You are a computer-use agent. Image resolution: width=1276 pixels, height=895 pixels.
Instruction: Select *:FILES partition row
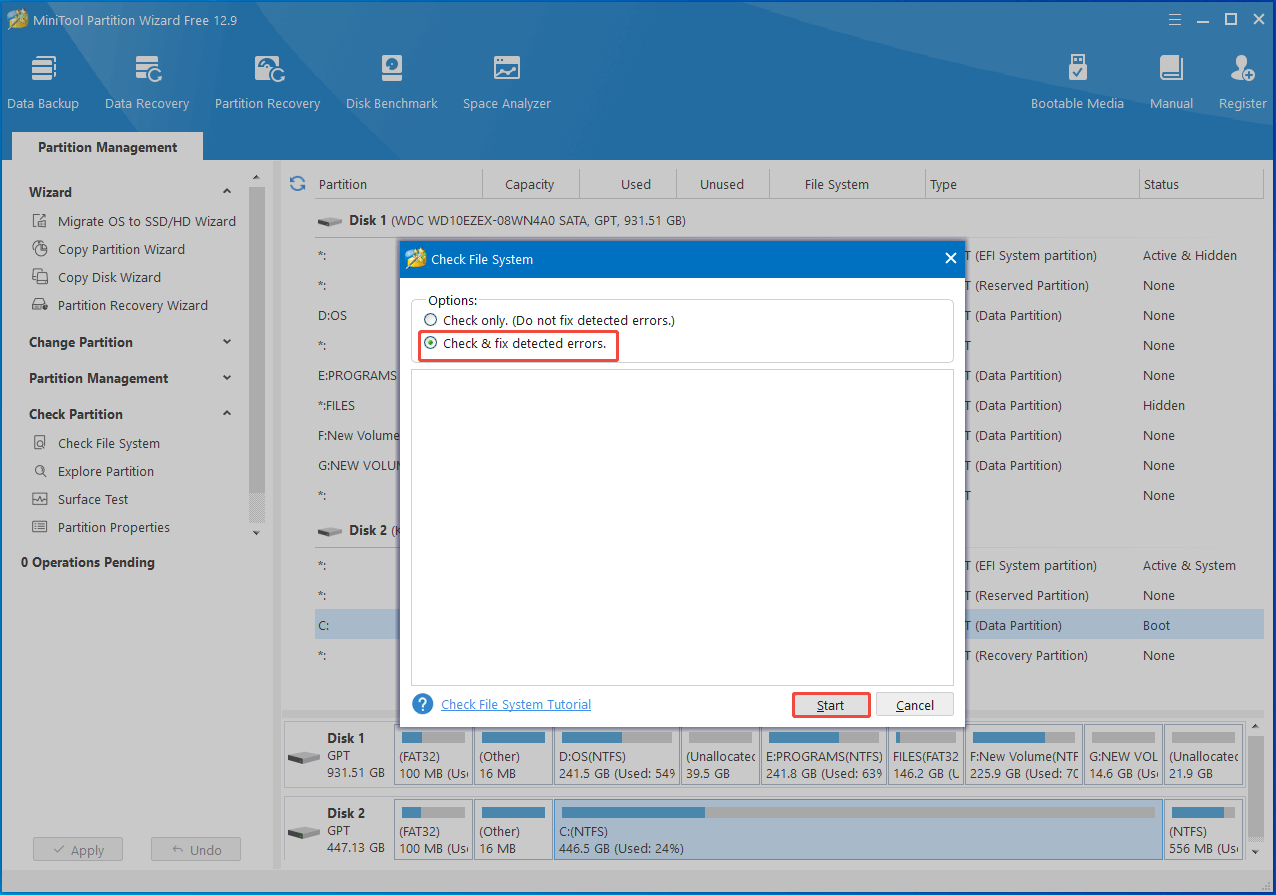(790, 405)
